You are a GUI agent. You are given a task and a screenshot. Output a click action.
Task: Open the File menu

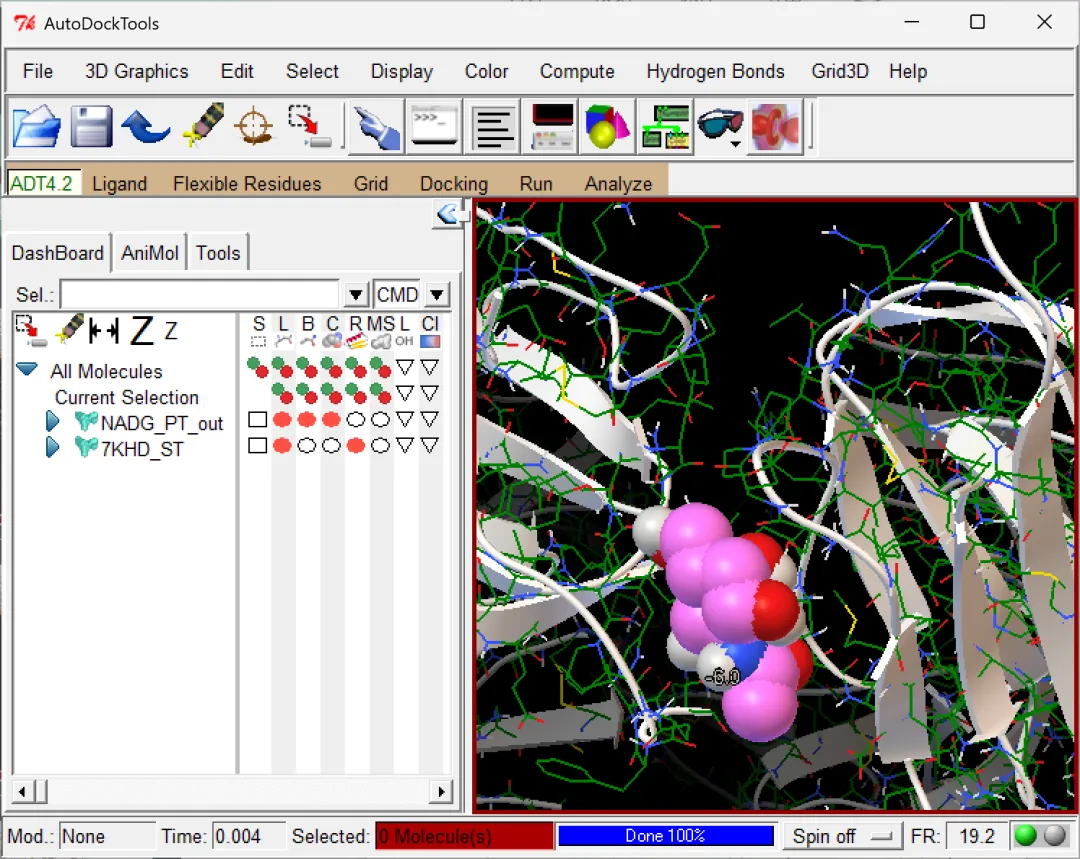37,71
